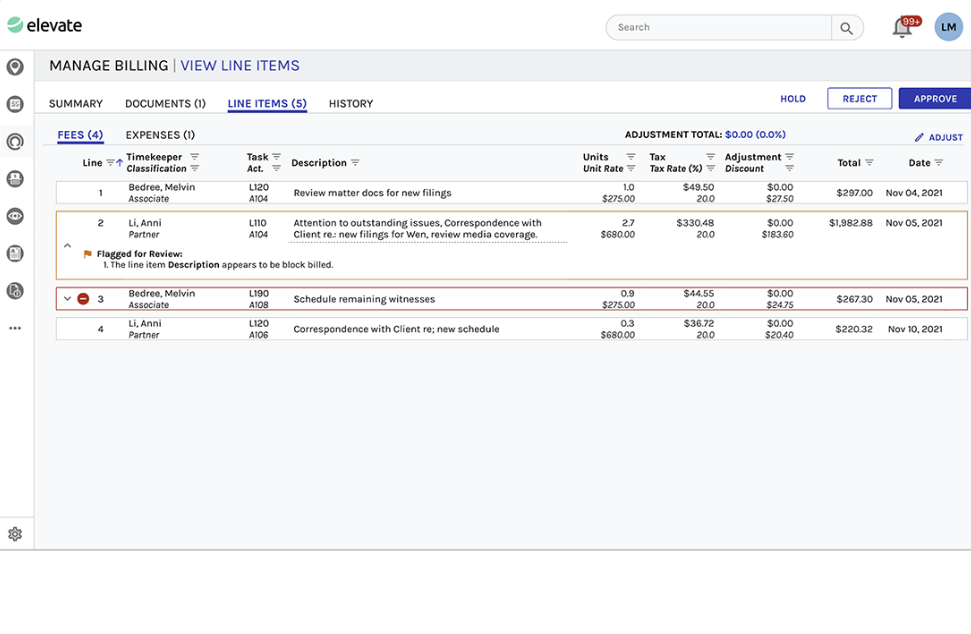Click the Approve button
Screen dimensions: 971x634
pos(935,98)
